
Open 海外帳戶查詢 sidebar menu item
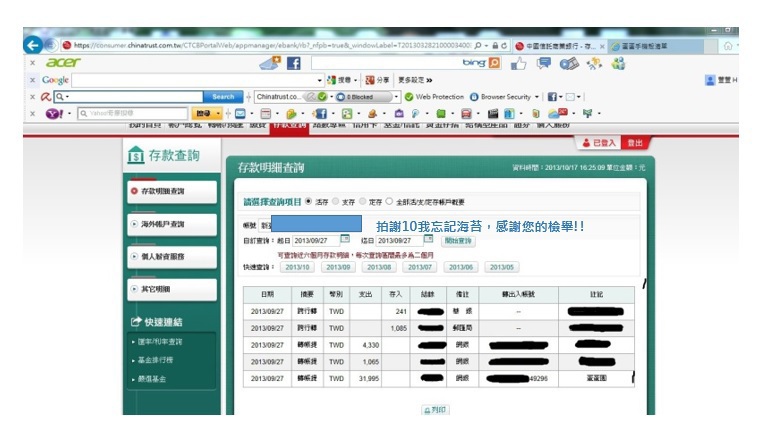click(x=170, y=224)
